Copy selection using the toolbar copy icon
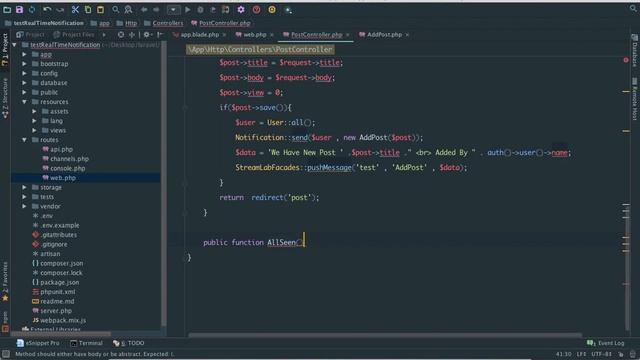 [88, 9]
